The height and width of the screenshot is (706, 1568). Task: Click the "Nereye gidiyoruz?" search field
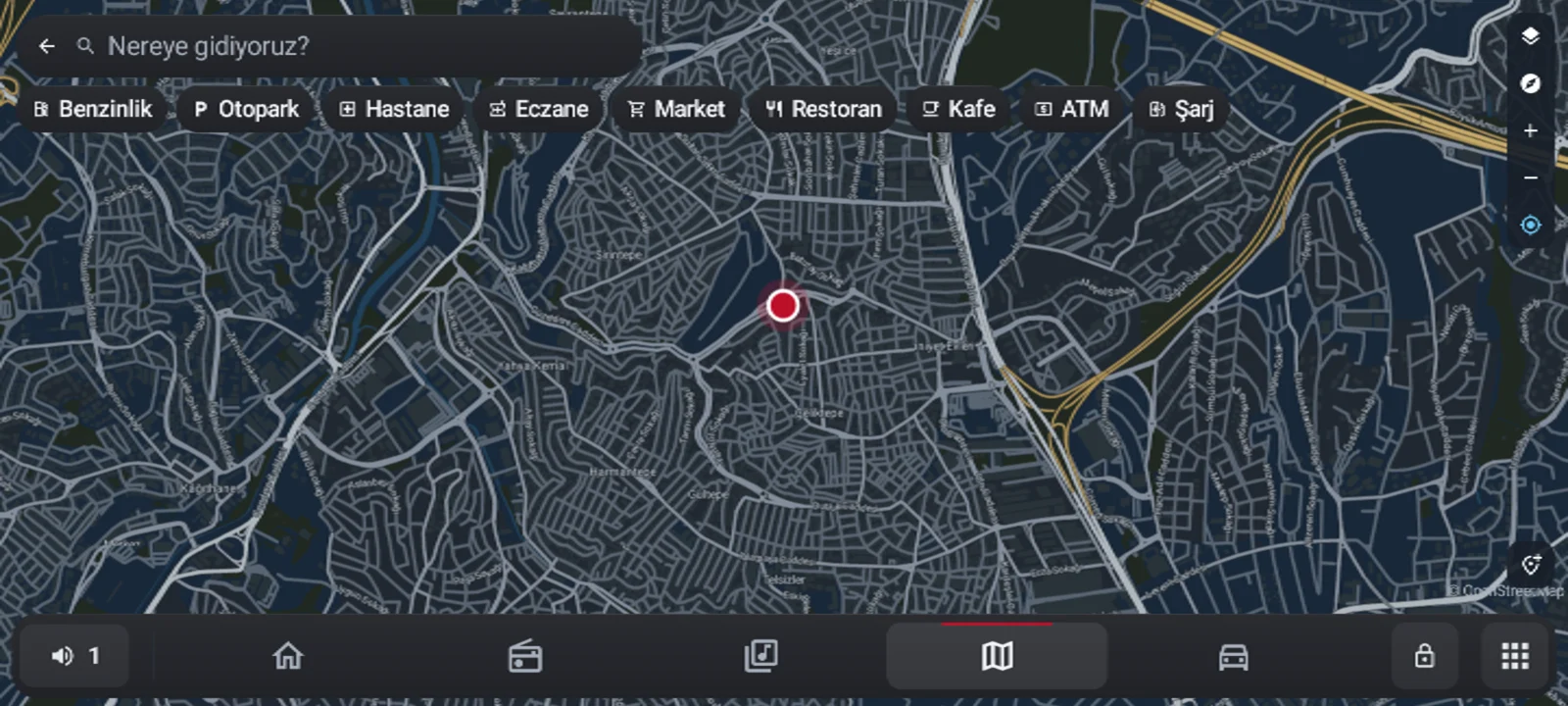(x=329, y=46)
